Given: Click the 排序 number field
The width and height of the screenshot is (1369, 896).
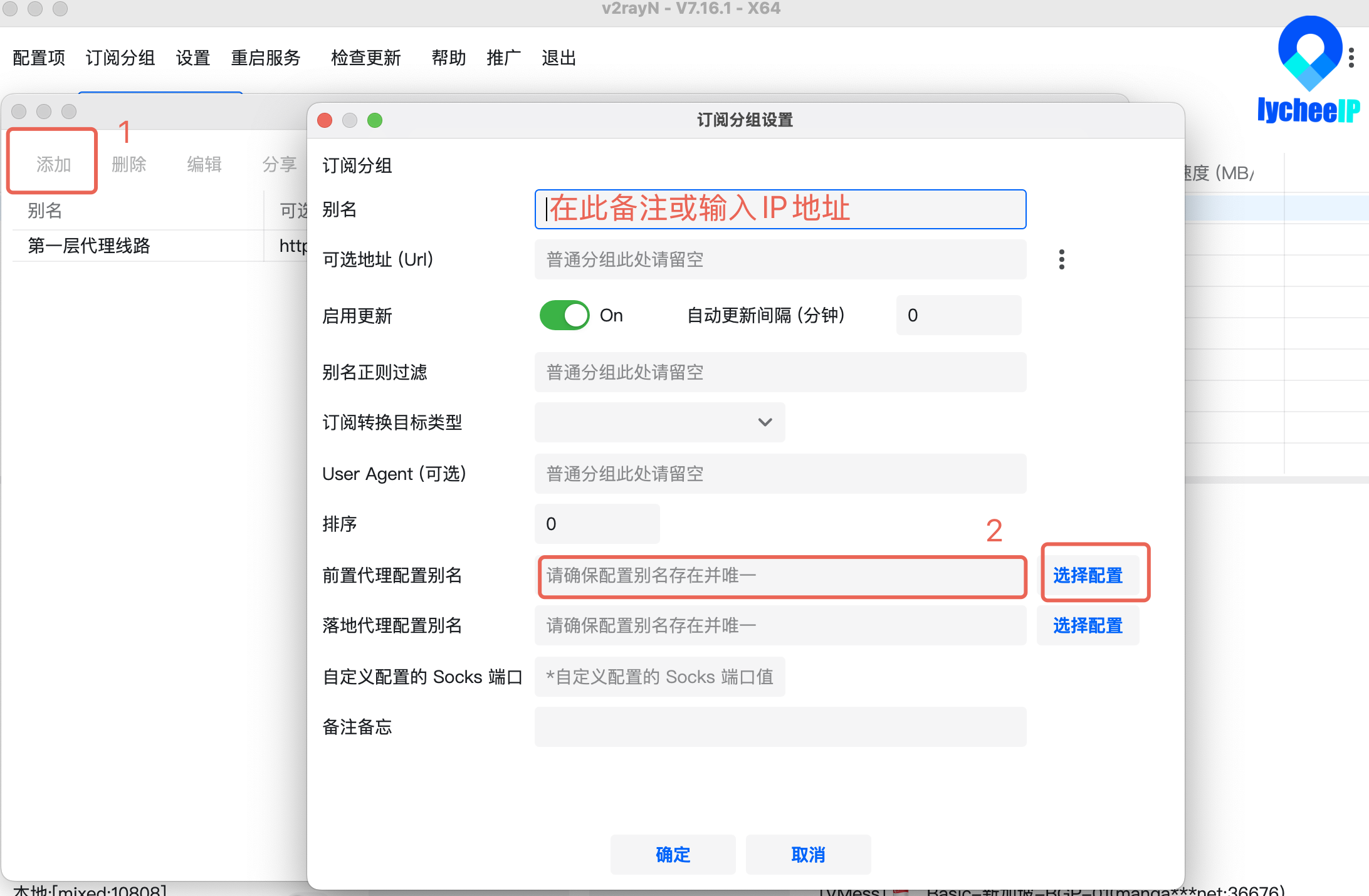Looking at the screenshot, I should coord(597,524).
